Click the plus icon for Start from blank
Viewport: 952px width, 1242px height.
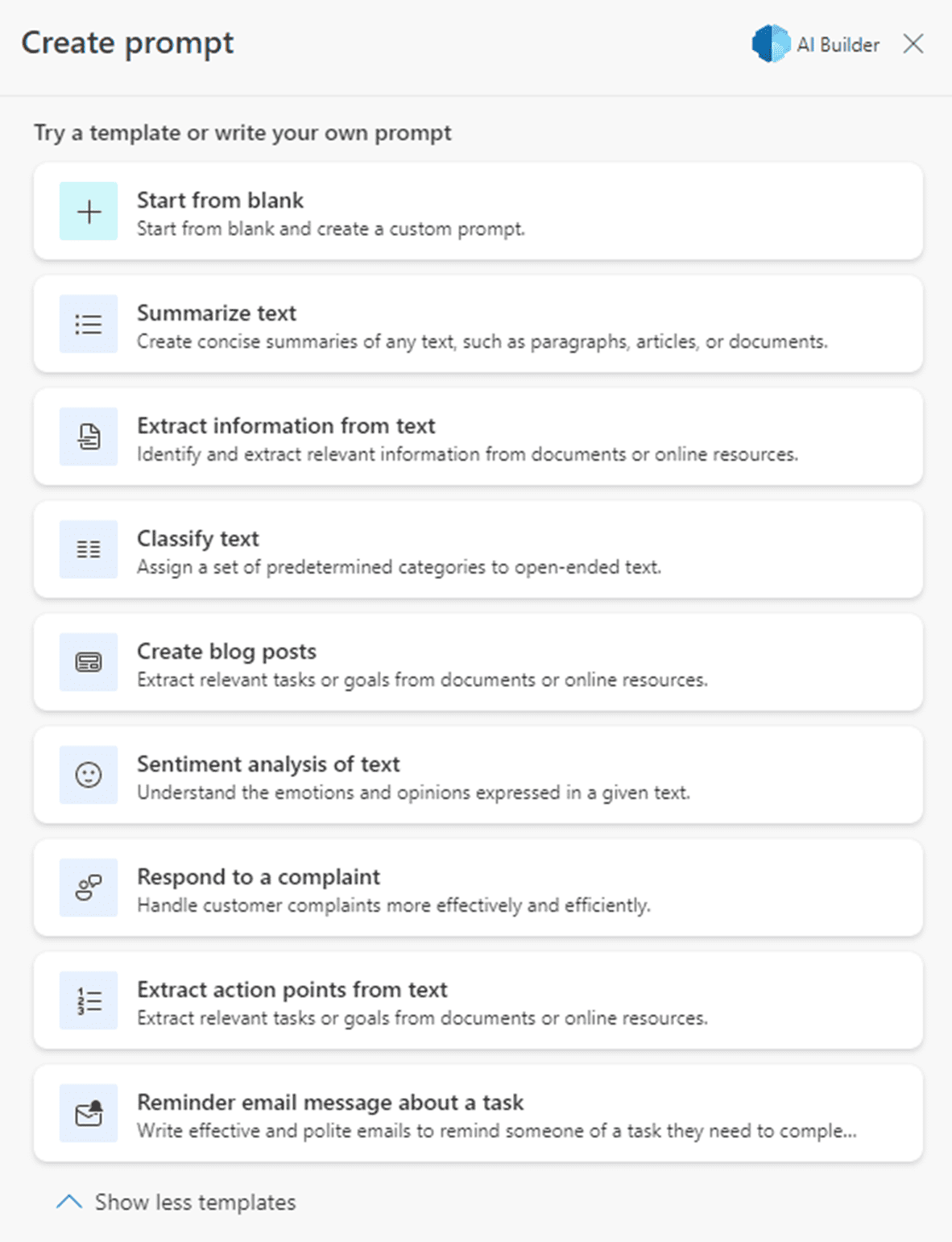(89, 212)
